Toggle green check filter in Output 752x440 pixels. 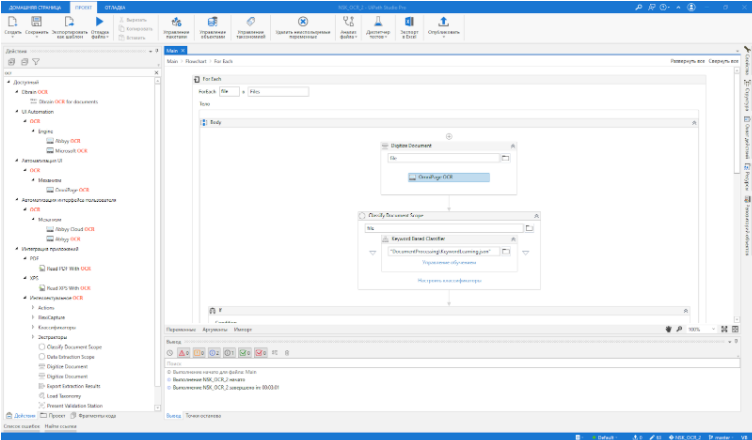click(245, 353)
